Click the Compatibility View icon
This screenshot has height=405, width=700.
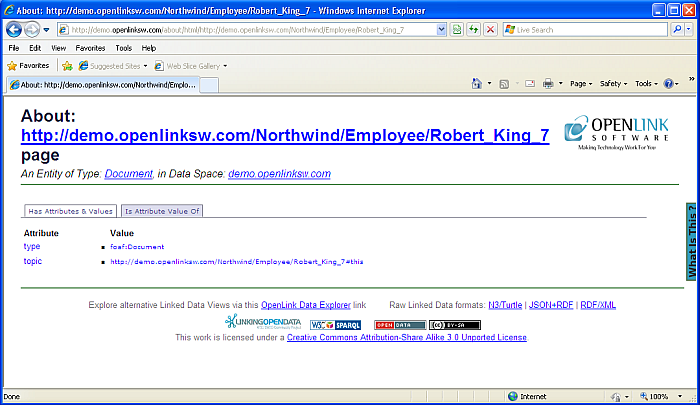[456, 30]
